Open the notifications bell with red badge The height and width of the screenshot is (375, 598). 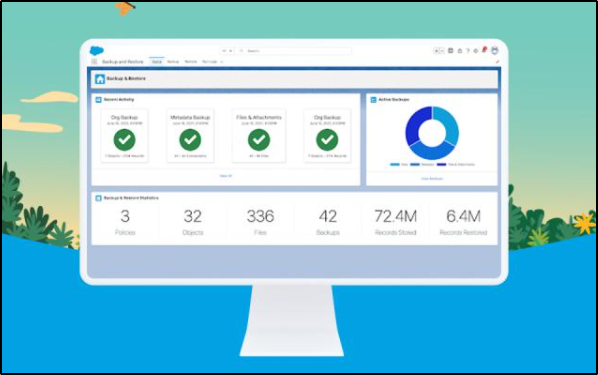pyautogui.click(x=484, y=50)
